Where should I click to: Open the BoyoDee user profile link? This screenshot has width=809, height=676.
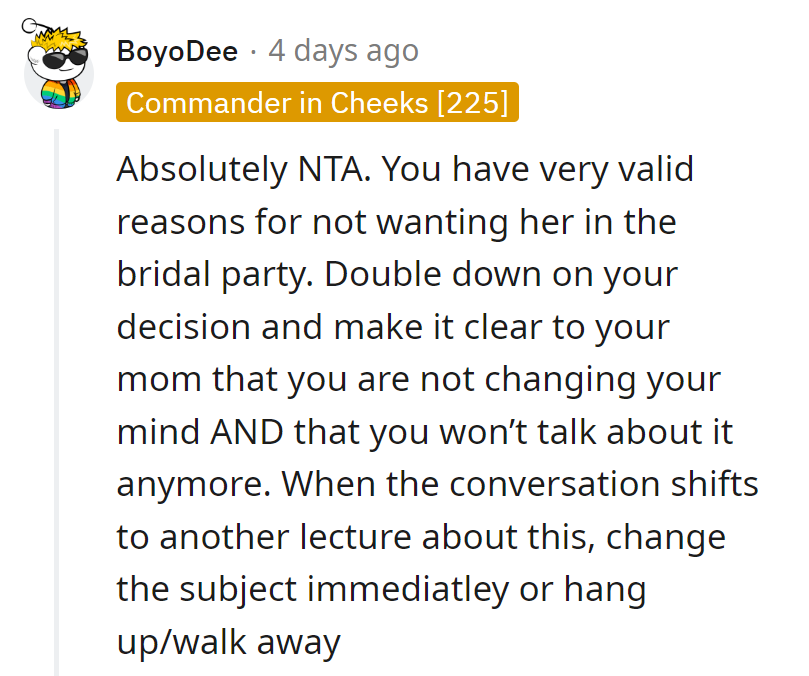tap(177, 51)
